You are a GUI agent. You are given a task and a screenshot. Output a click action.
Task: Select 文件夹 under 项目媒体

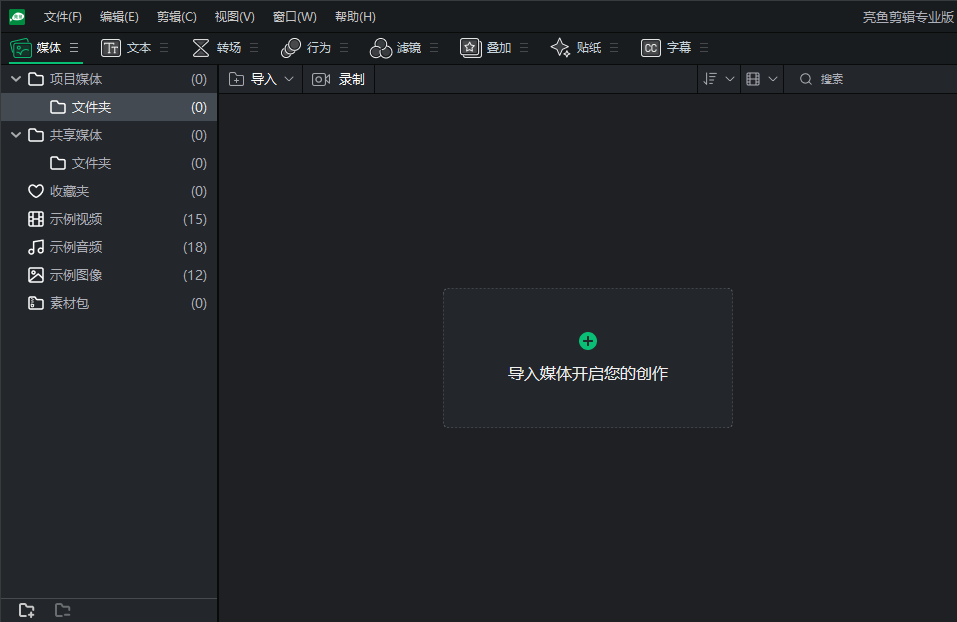click(x=109, y=107)
